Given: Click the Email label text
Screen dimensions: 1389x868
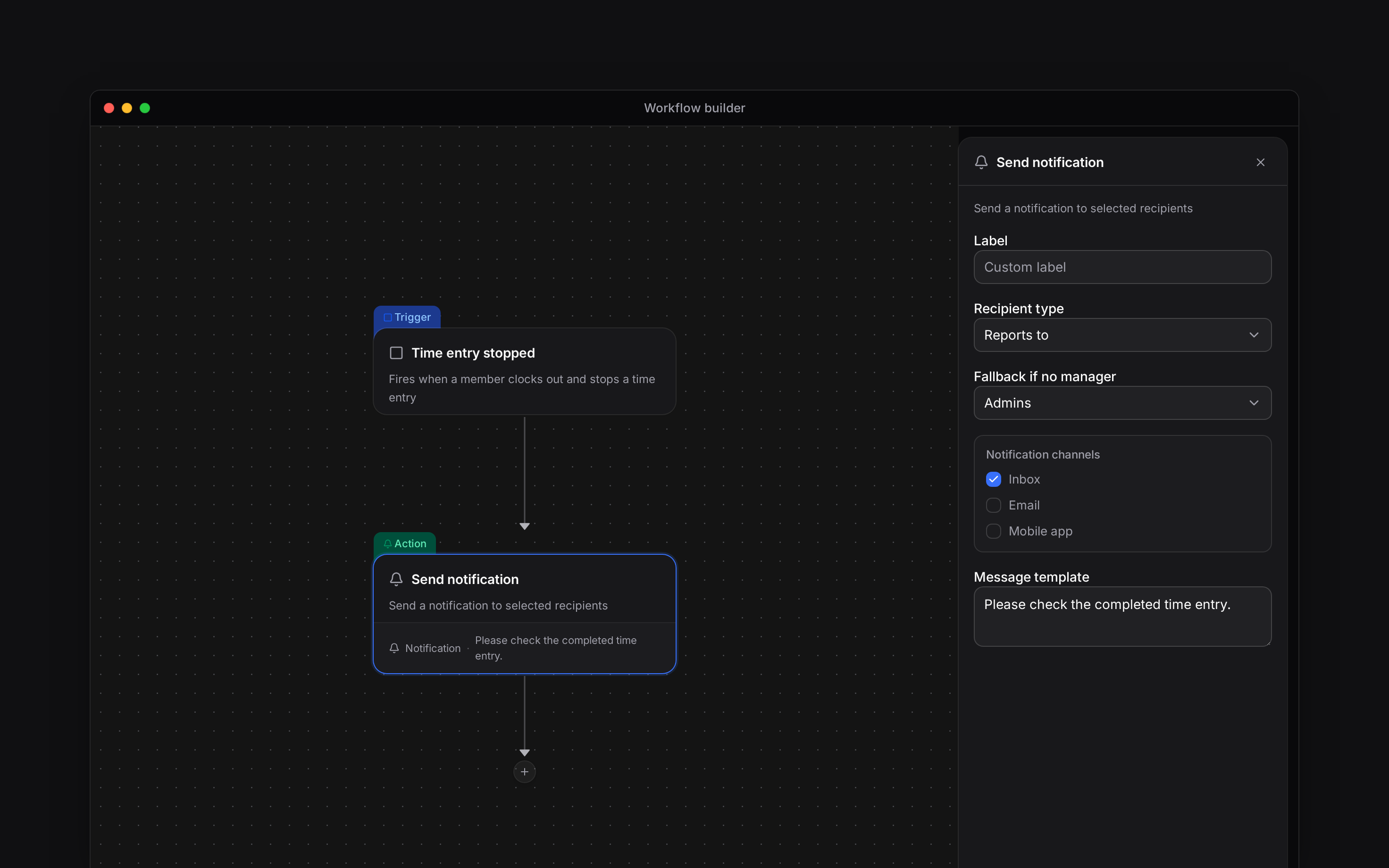Looking at the screenshot, I should coord(1024,505).
